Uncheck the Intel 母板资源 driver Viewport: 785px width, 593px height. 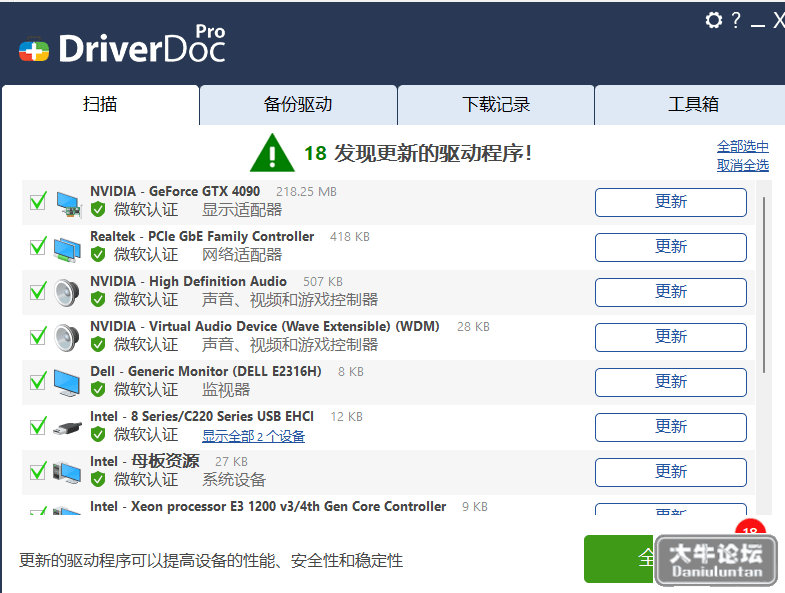(38, 471)
